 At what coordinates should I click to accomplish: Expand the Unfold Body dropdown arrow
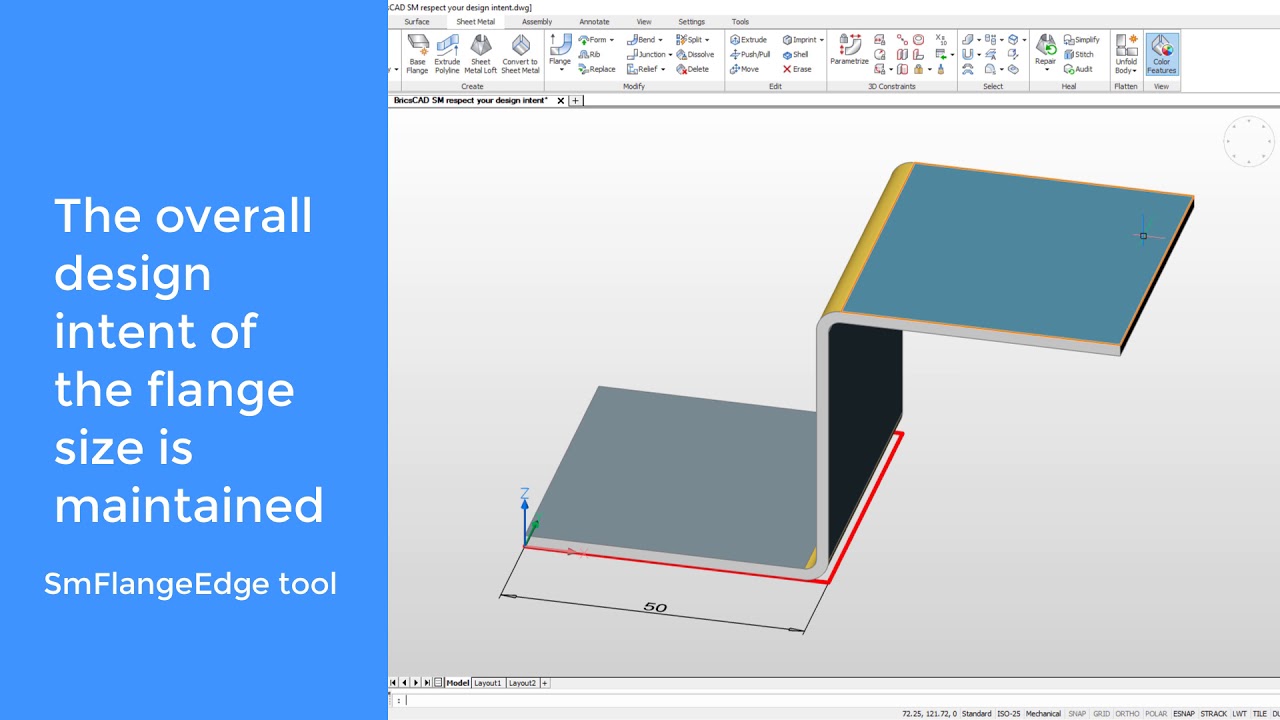(1135, 71)
